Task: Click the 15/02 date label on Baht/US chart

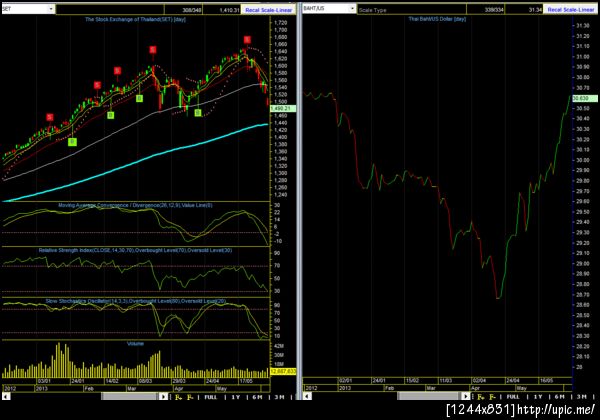Action: (412, 381)
